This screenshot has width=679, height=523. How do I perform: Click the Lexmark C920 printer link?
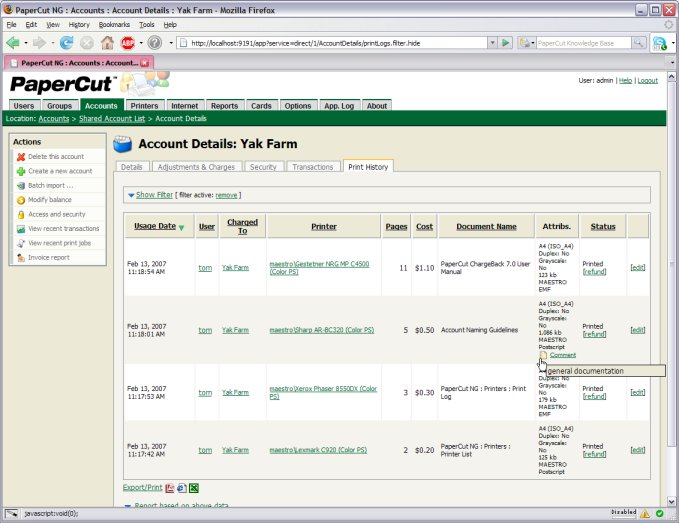click(318, 450)
